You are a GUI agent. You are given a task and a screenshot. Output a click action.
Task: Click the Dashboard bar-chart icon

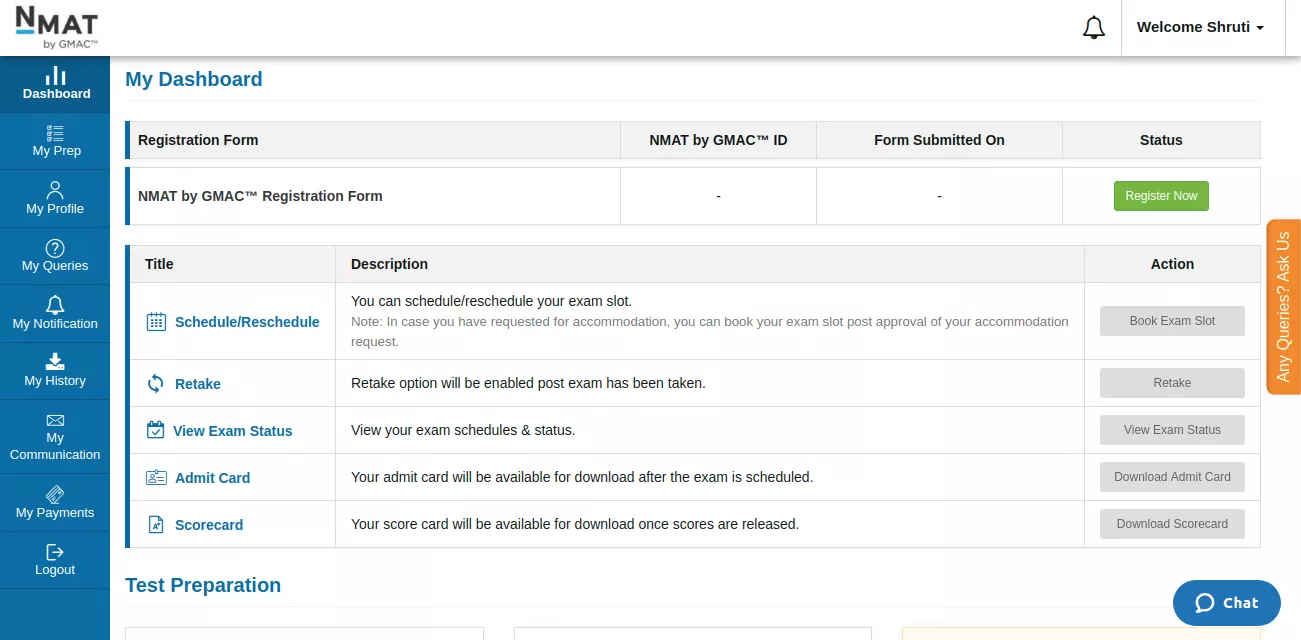tap(56, 75)
